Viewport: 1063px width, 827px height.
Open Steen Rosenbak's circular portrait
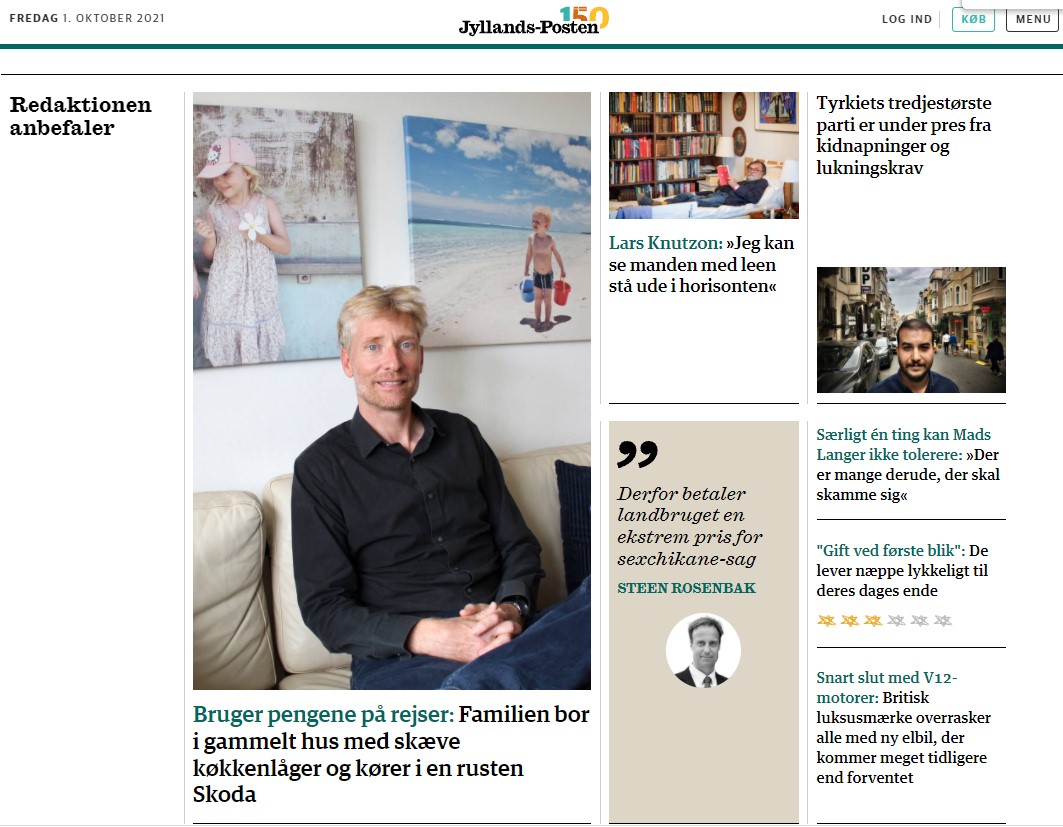click(703, 650)
